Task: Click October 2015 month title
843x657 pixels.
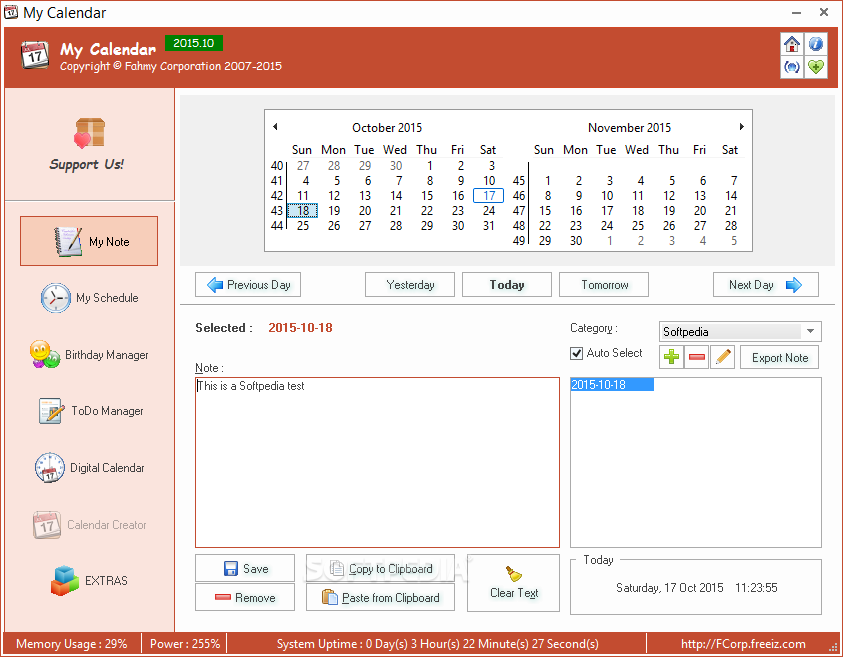Action: [x=387, y=127]
